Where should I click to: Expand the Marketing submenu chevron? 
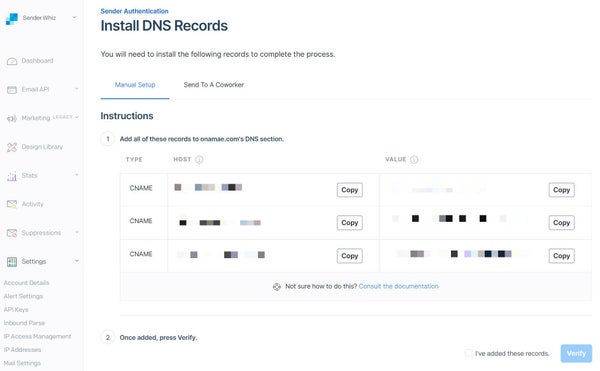click(77, 117)
